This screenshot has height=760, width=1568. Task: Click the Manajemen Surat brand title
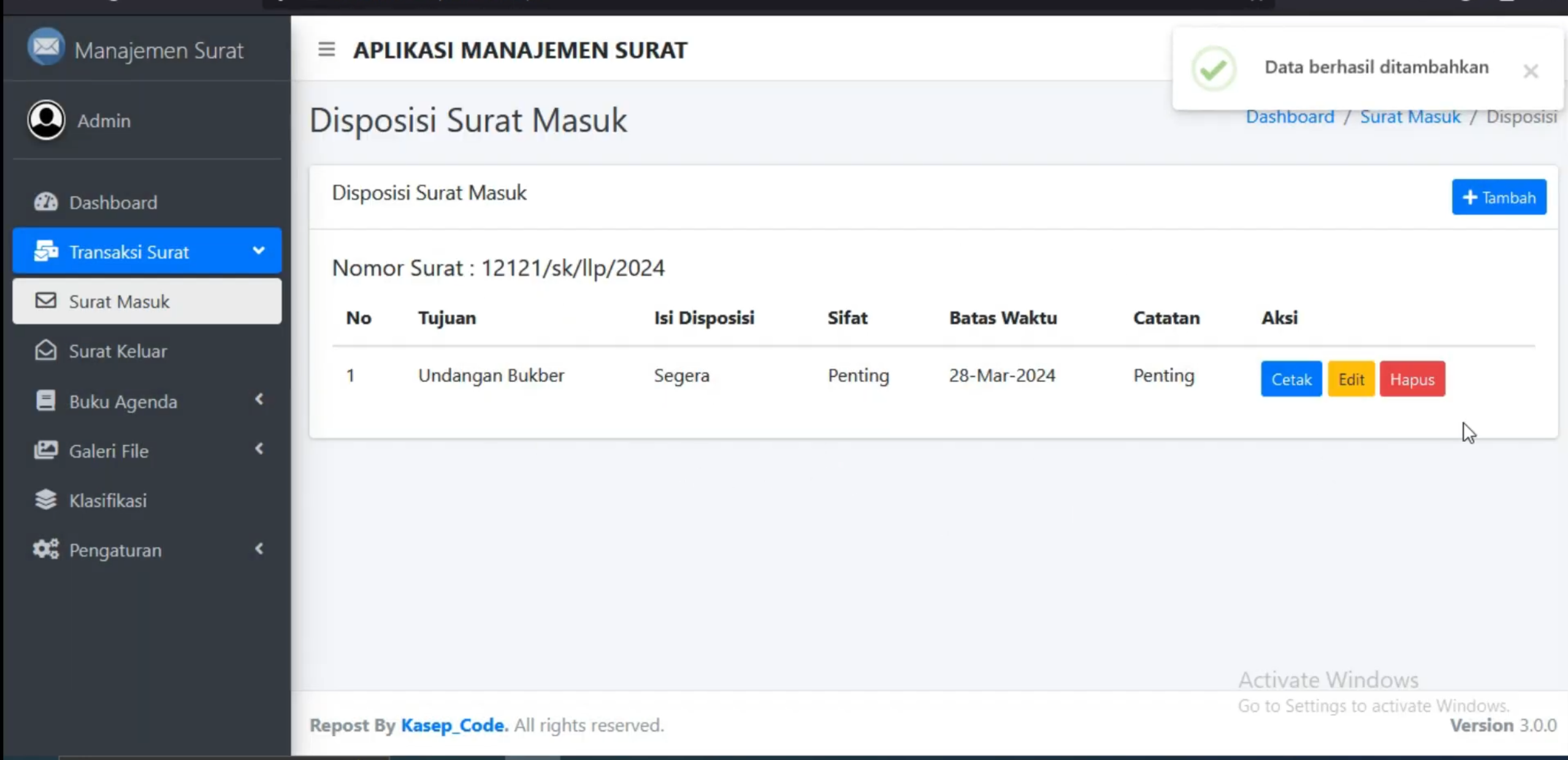point(158,50)
